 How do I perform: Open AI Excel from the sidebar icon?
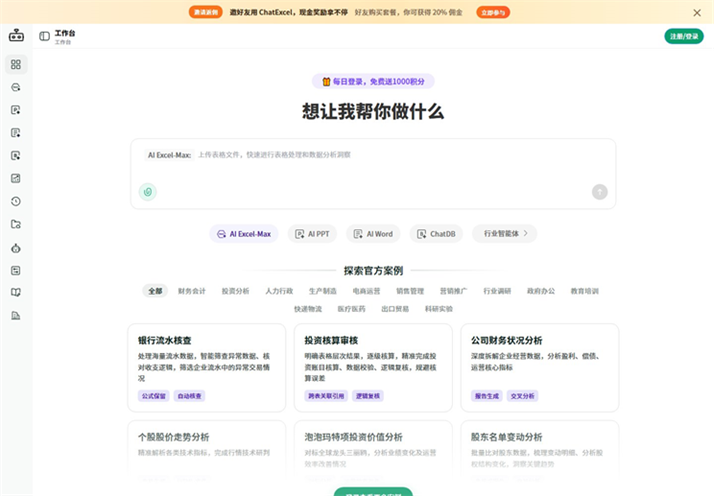pyautogui.click(x=16, y=87)
